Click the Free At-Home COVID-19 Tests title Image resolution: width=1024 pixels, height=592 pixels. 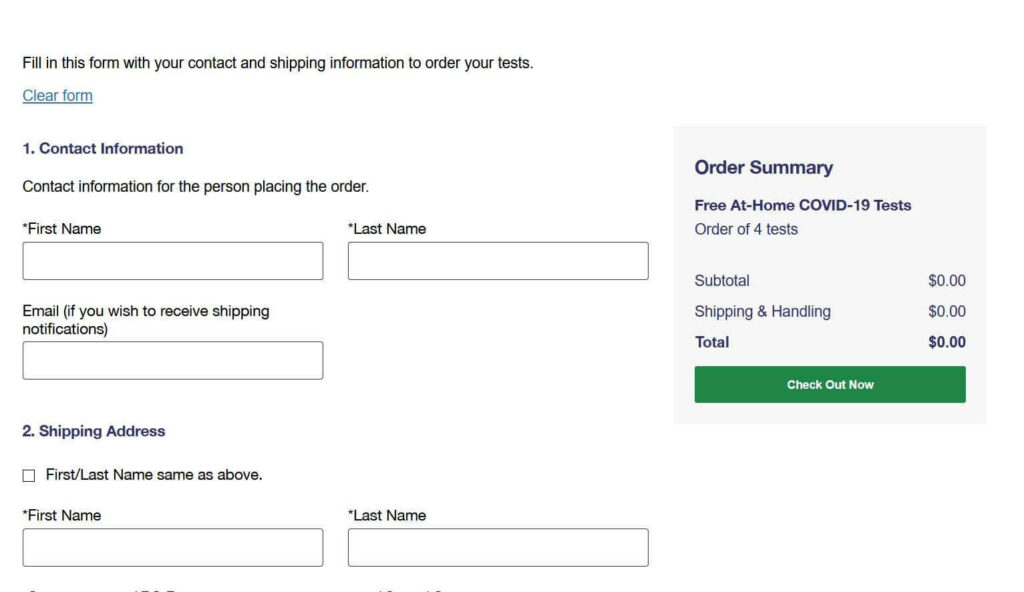(x=803, y=206)
